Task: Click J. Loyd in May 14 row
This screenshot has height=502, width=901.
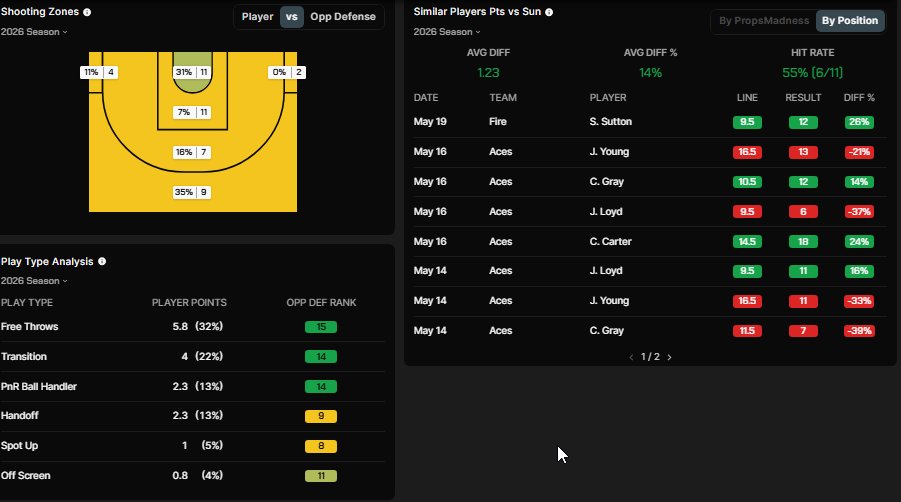Action: (606, 271)
